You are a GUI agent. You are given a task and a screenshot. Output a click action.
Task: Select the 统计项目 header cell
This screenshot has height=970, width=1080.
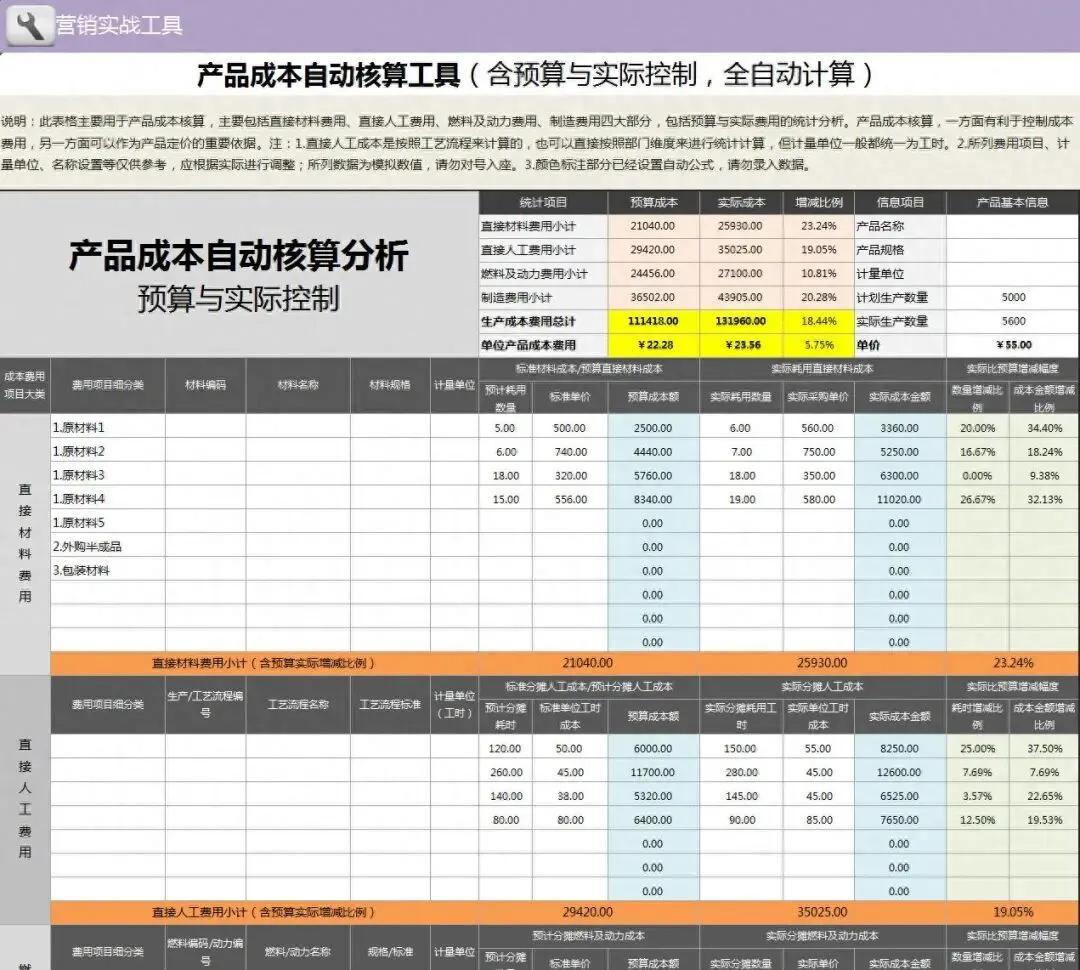(x=543, y=203)
